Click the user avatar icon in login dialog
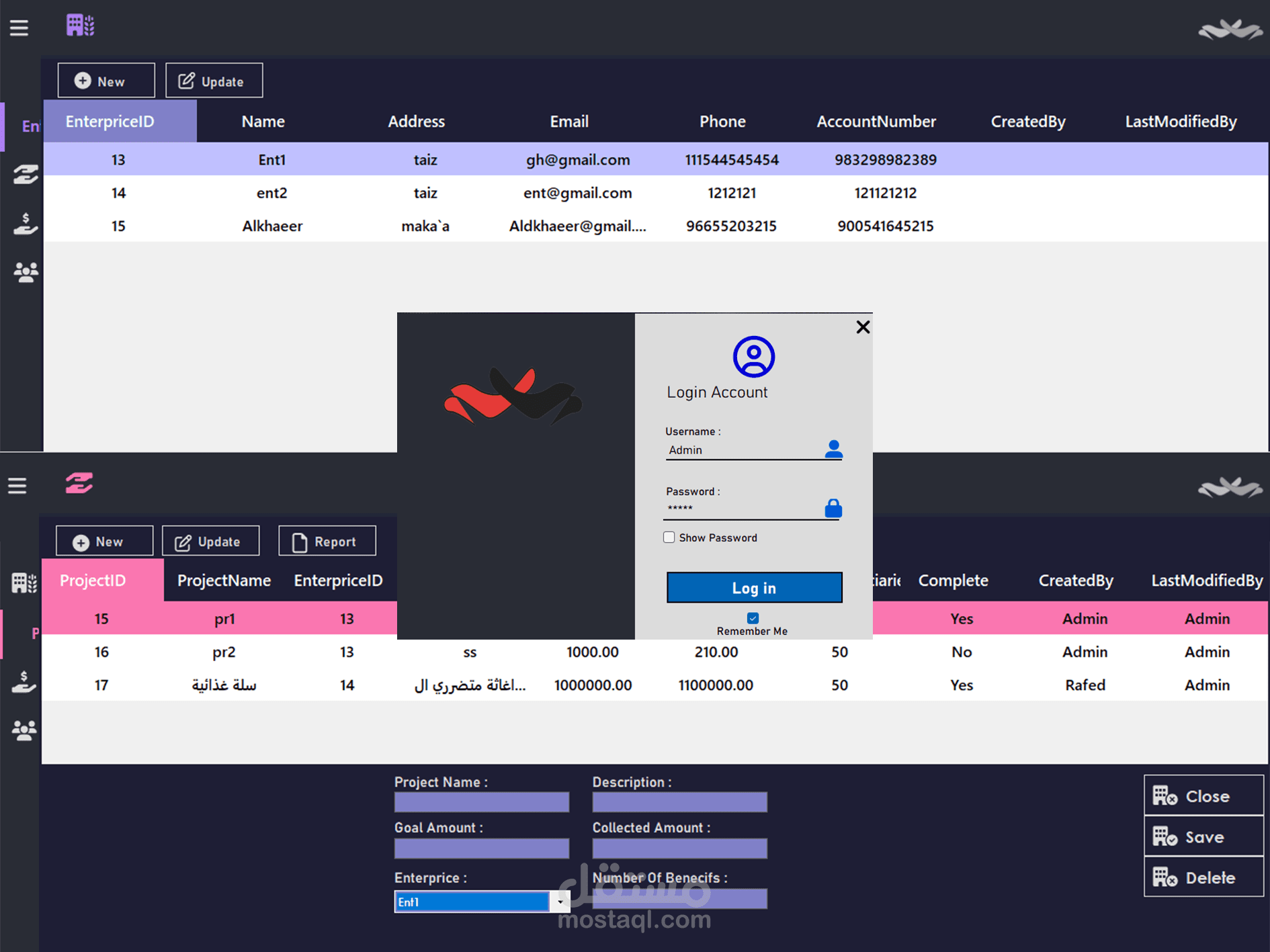Viewport: 1270px width, 952px height. [753, 357]
